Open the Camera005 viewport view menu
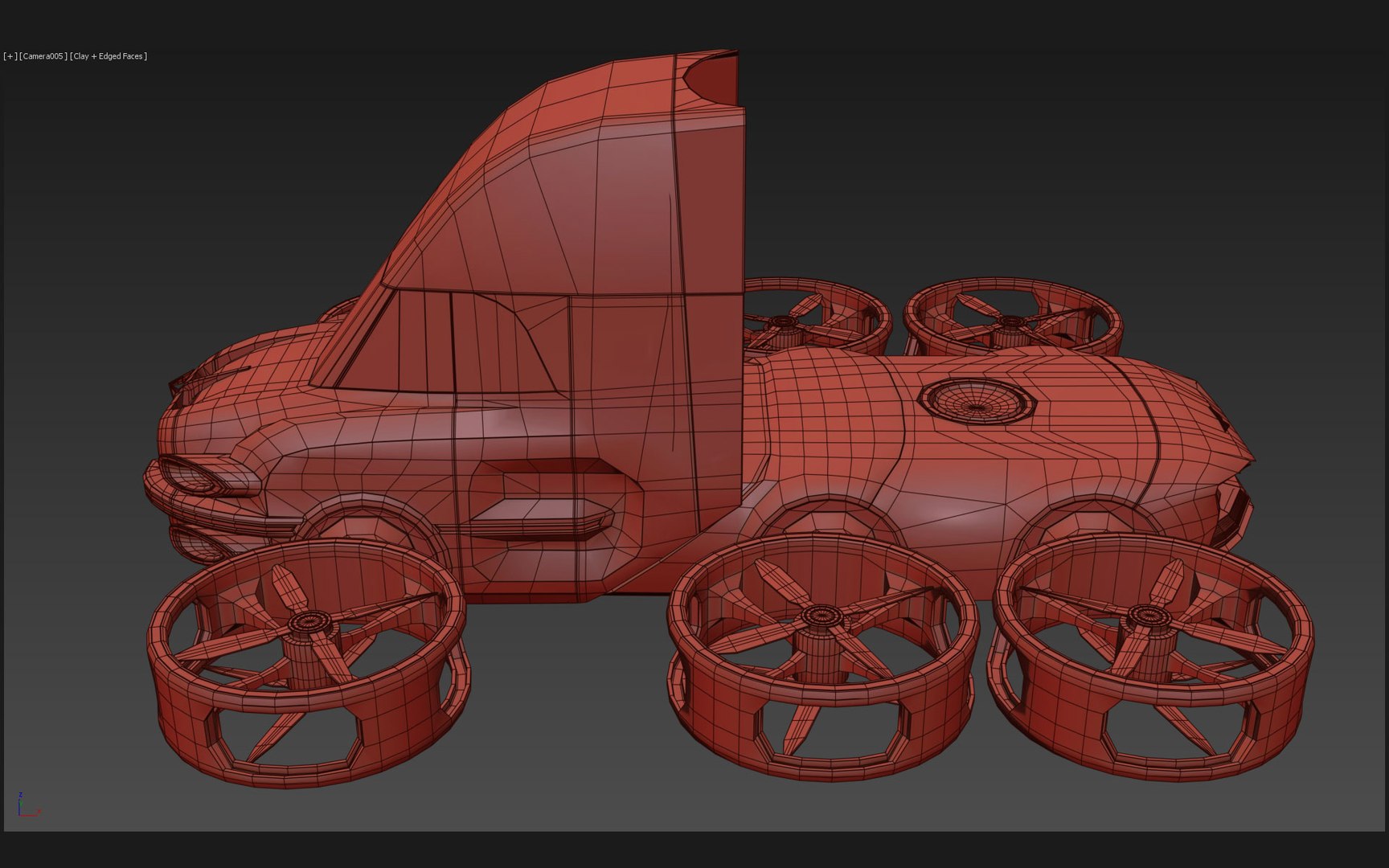This screenshot has height=868, width=1389. tap(43, 56)
